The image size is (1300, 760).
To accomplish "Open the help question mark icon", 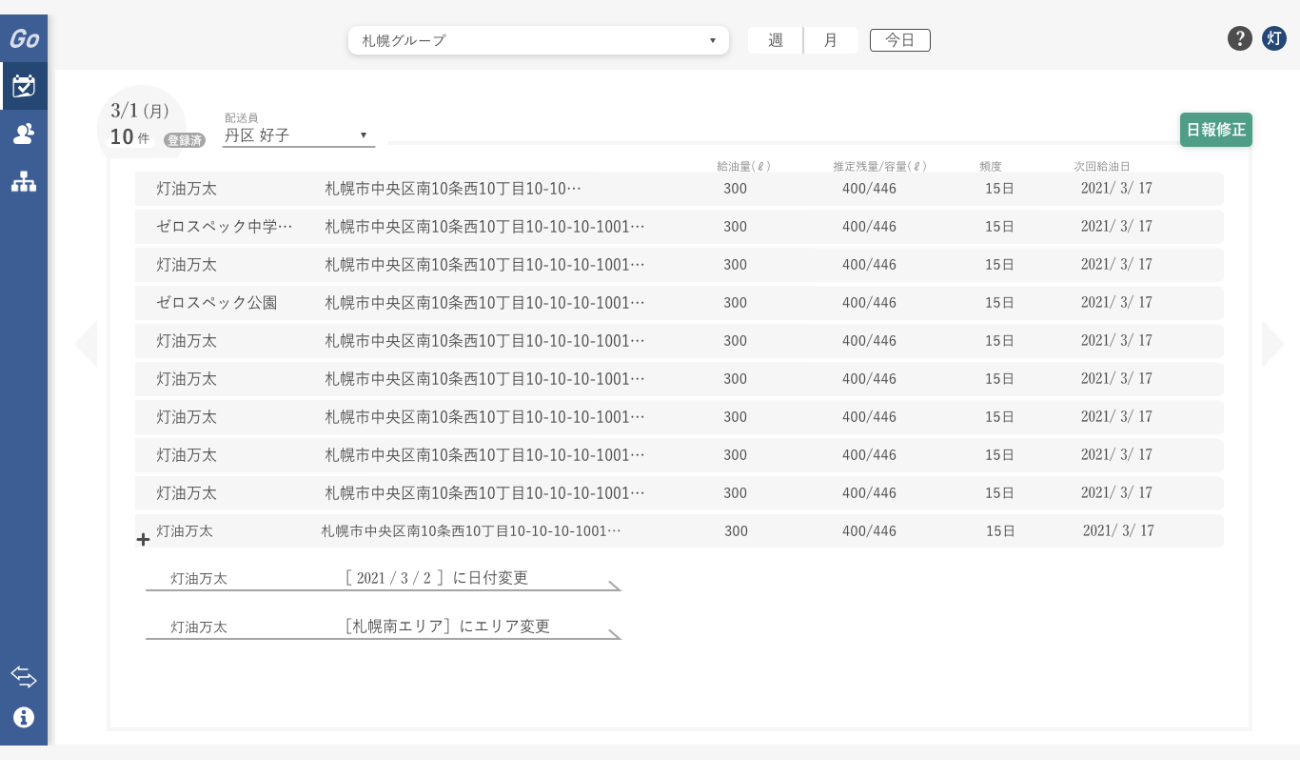I will point(1240,39).
